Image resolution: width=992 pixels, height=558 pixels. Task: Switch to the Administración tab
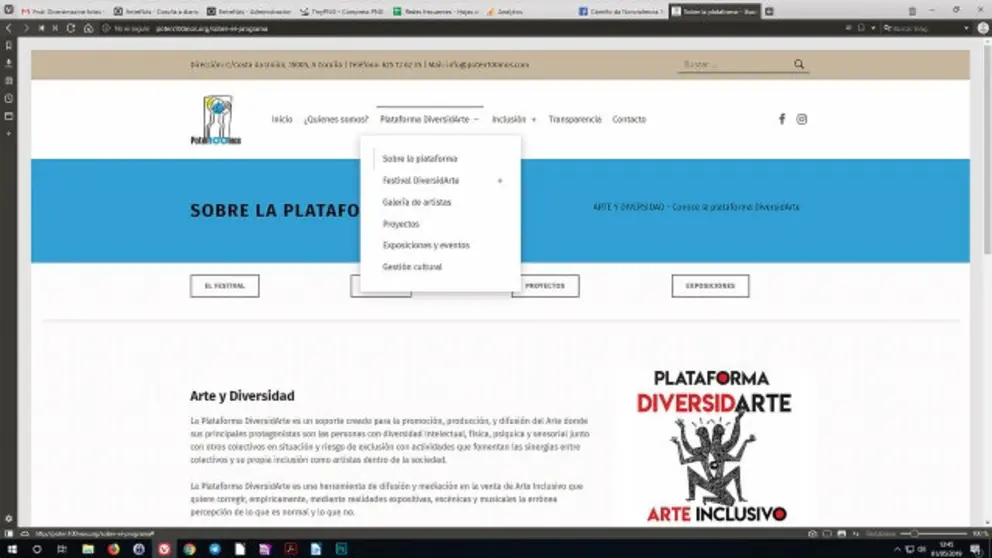pyautogui.click(x=249, y=11)
